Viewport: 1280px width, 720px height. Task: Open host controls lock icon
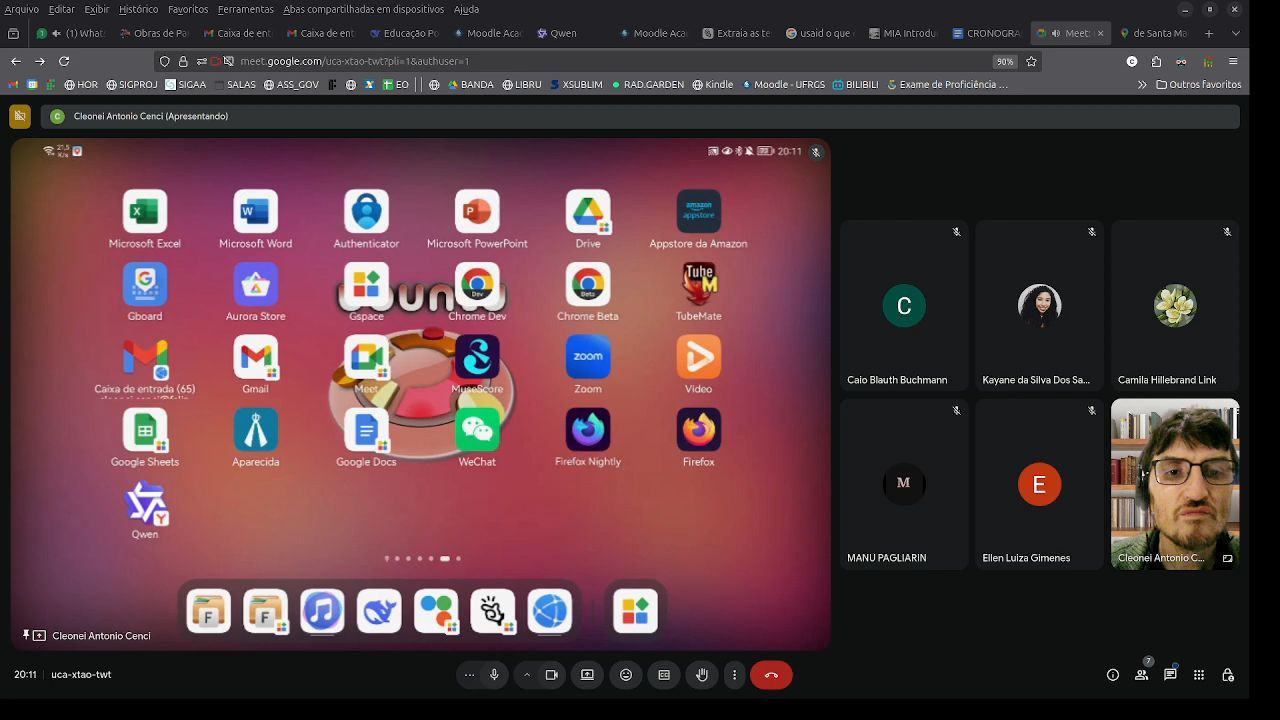tap(1228, 675)
